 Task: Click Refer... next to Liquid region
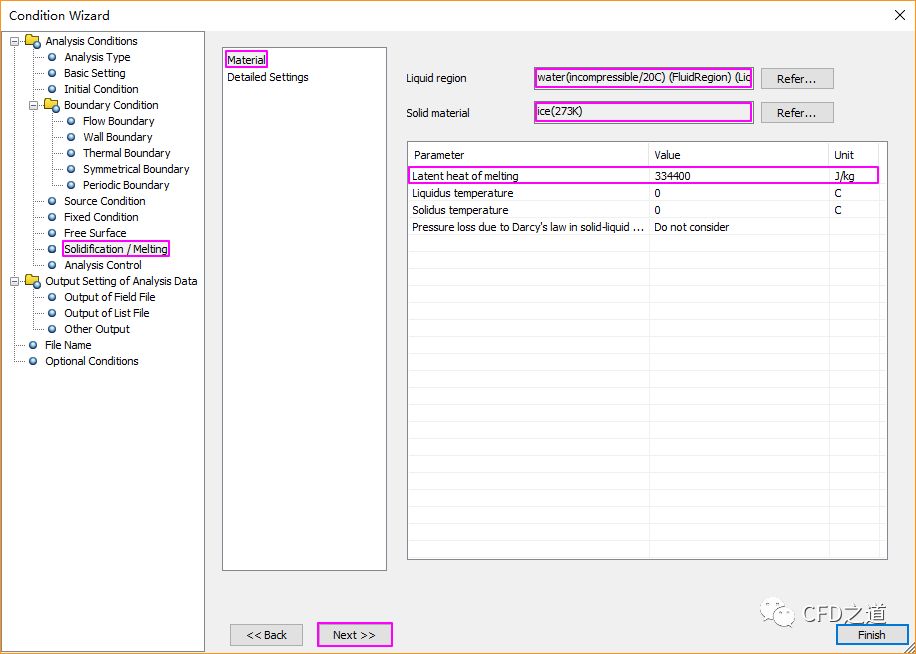tap(796, 79)
